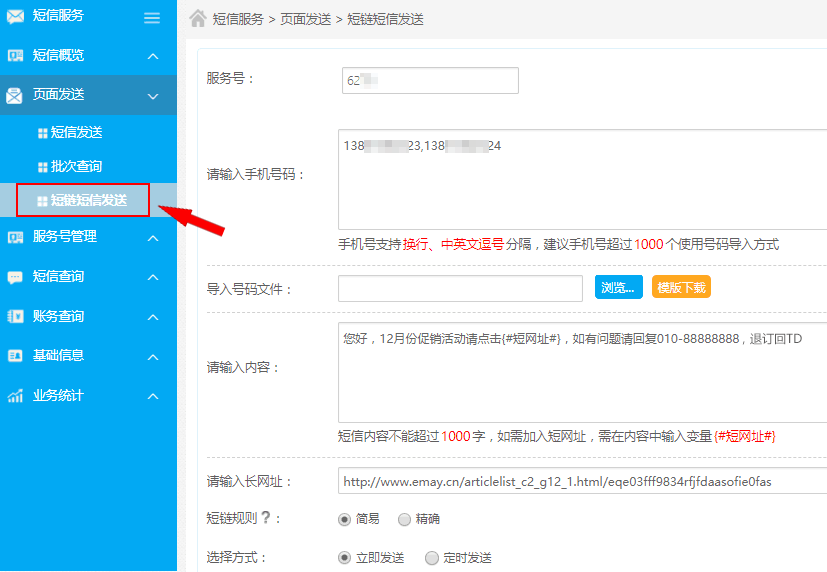
Task: Expand 短信概览 with its chevron
Action: tap(153, 56)
